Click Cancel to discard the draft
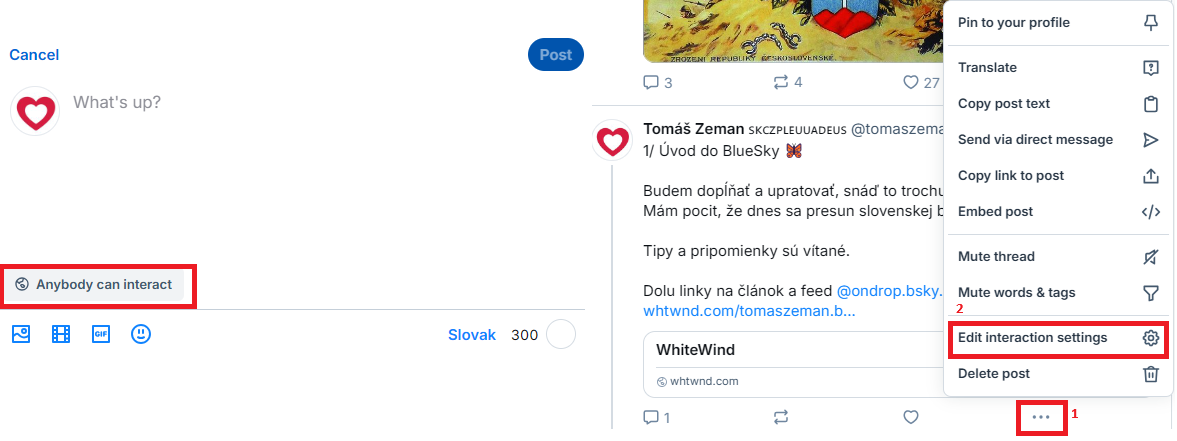This screenshot has width=1177, height=441. pos(34,55)
